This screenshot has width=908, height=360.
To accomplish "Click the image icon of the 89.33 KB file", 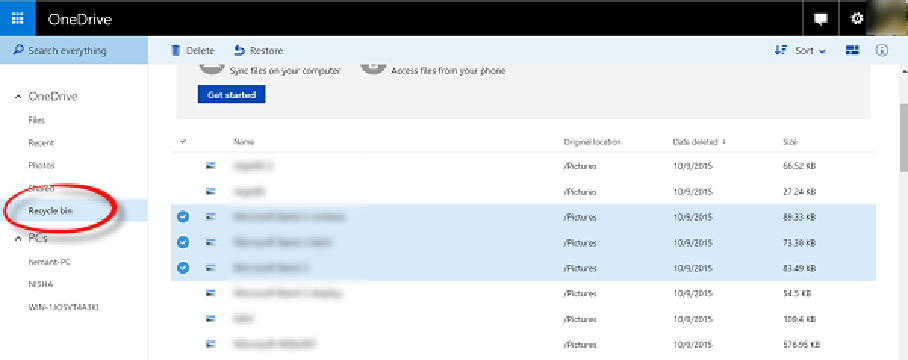I will click(x=211, y=216).
